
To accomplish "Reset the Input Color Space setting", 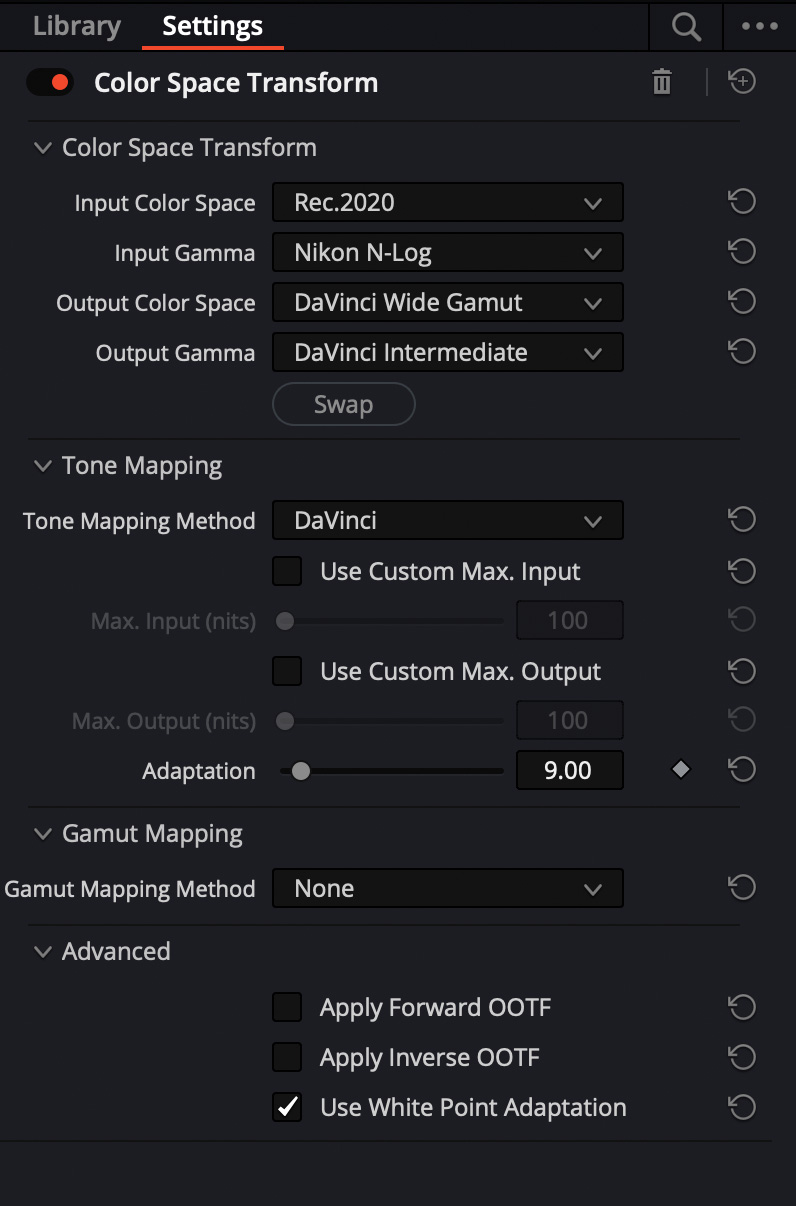I will click(741, 202).
